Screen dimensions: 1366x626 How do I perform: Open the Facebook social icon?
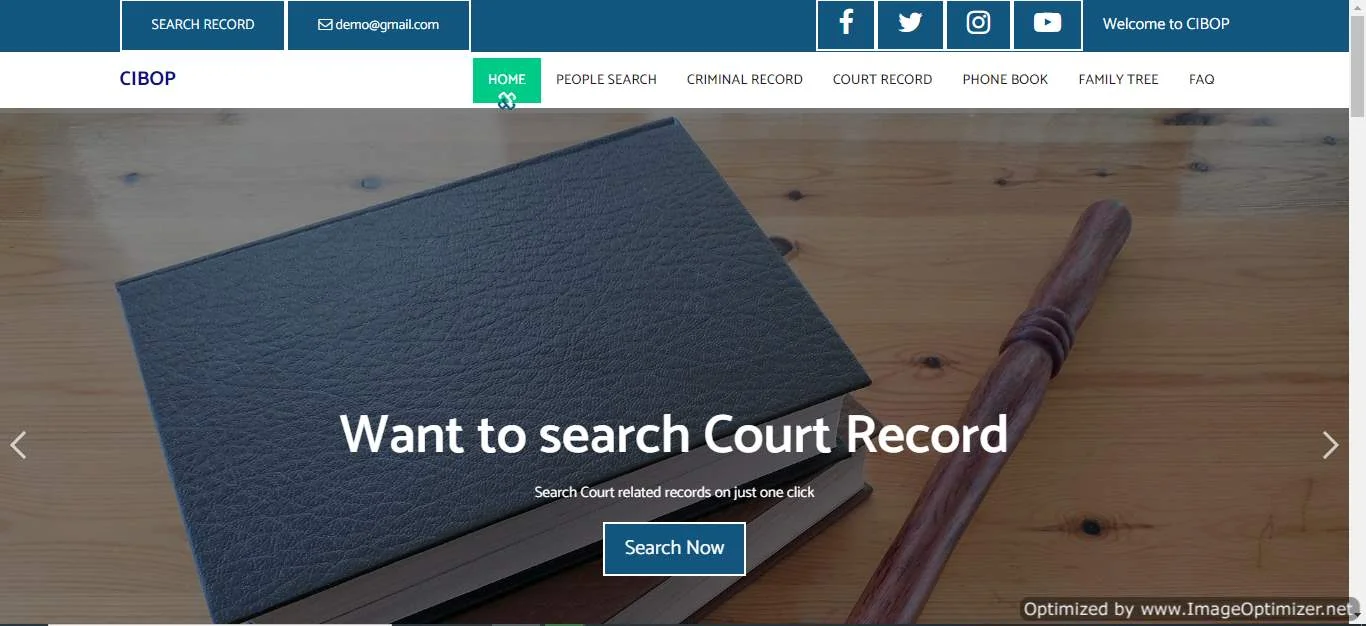tap(846, 24)
